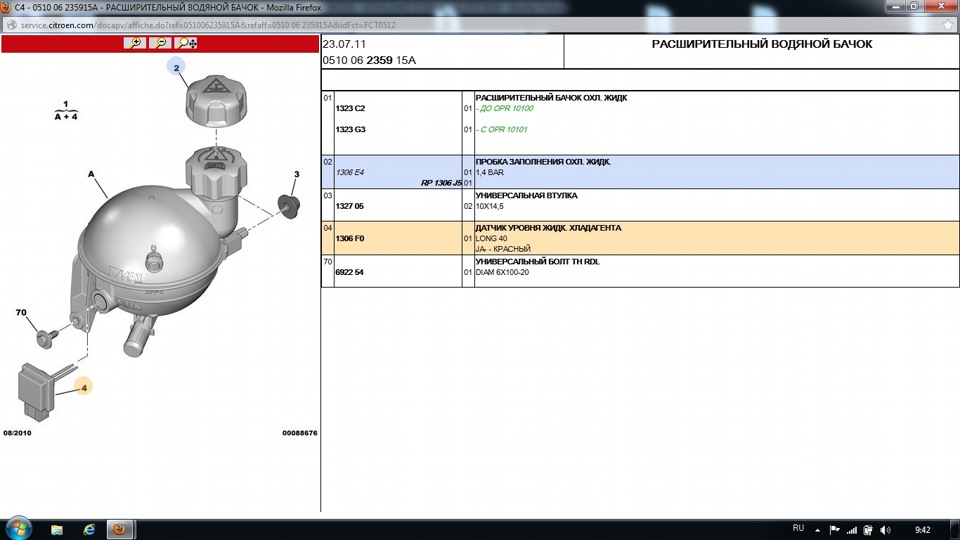The image size is (960, 540).
Task: Open the power/battery tray icon
Action: [x=868, y=530]
